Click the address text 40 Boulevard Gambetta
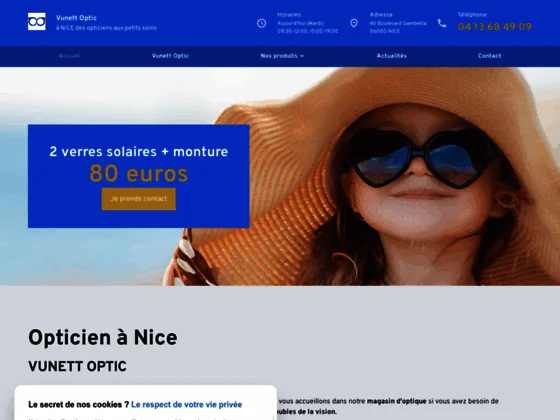This screenshot has height=420, width=560. click(398, 23)
